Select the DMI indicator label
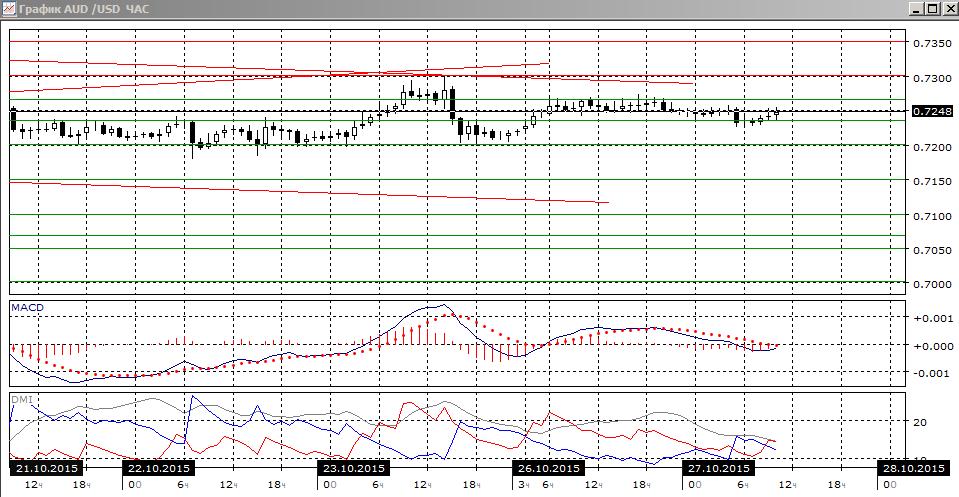 click(21, 399)
